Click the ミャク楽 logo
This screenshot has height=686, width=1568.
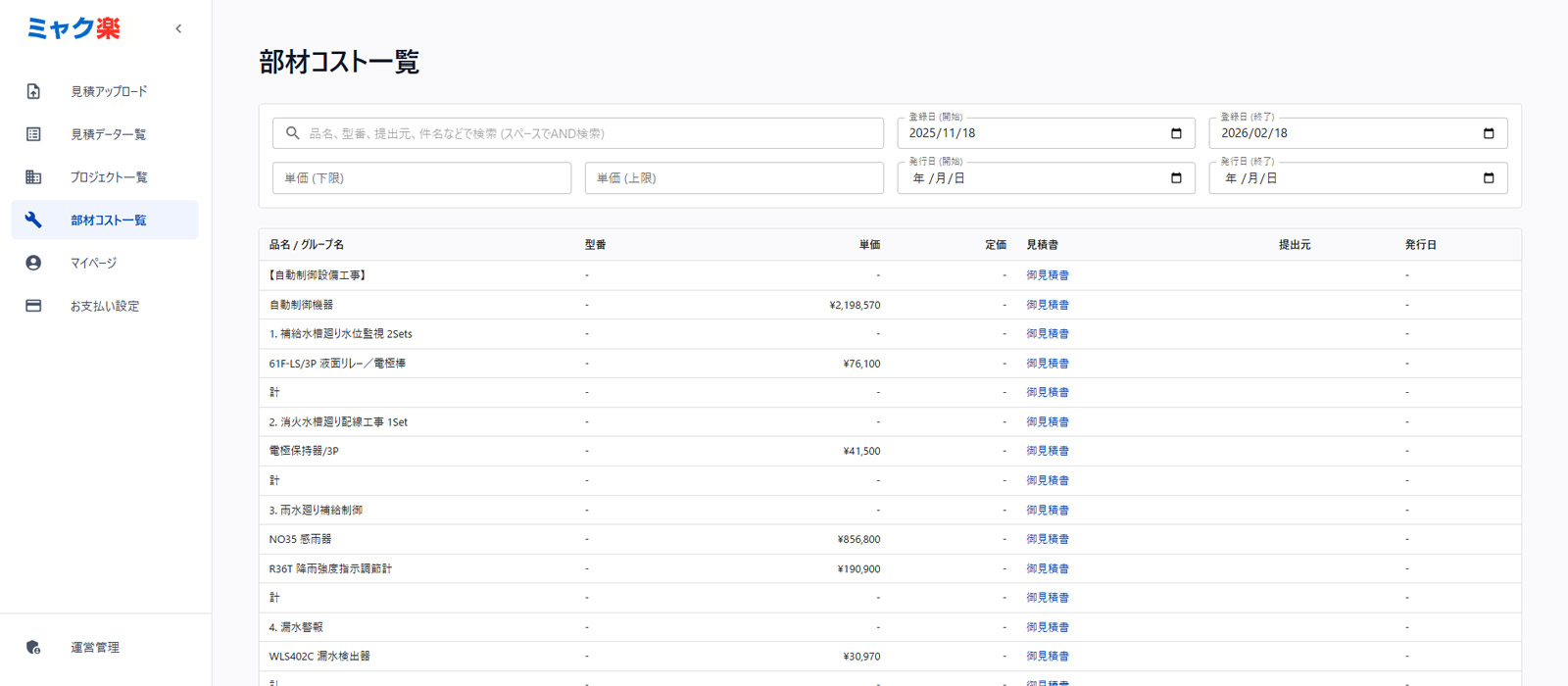[73, 28]
